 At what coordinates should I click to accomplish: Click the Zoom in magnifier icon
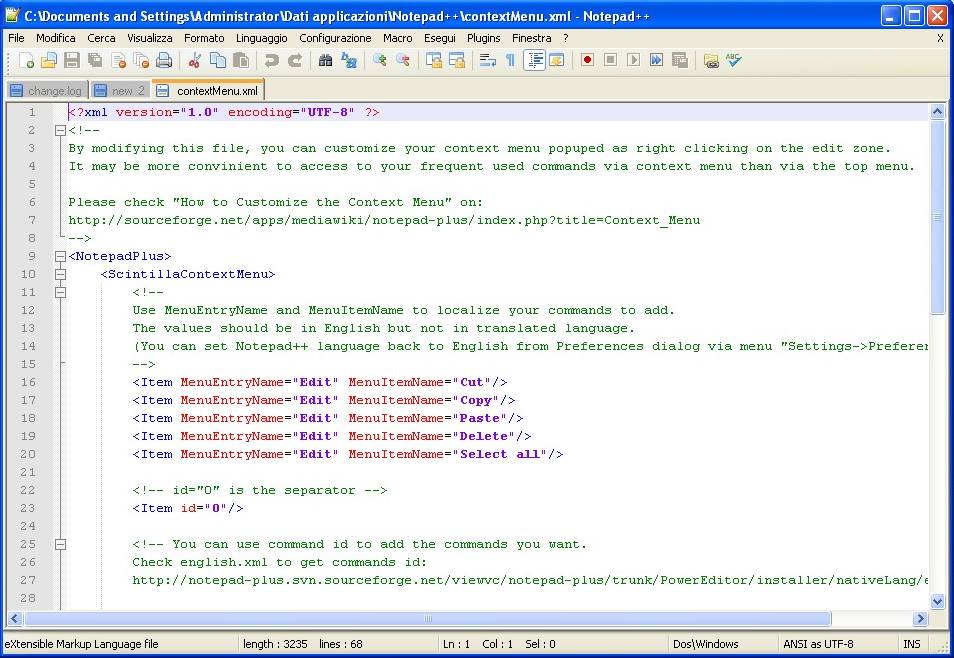click(x=380, y=61)
